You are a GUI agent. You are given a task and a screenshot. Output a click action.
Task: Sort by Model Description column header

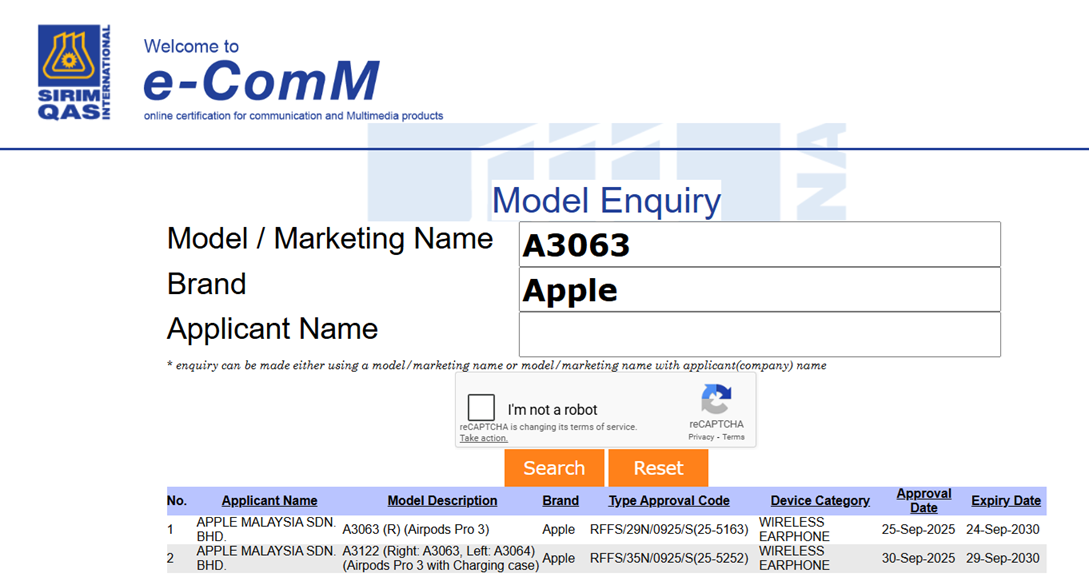click(442, 501)
